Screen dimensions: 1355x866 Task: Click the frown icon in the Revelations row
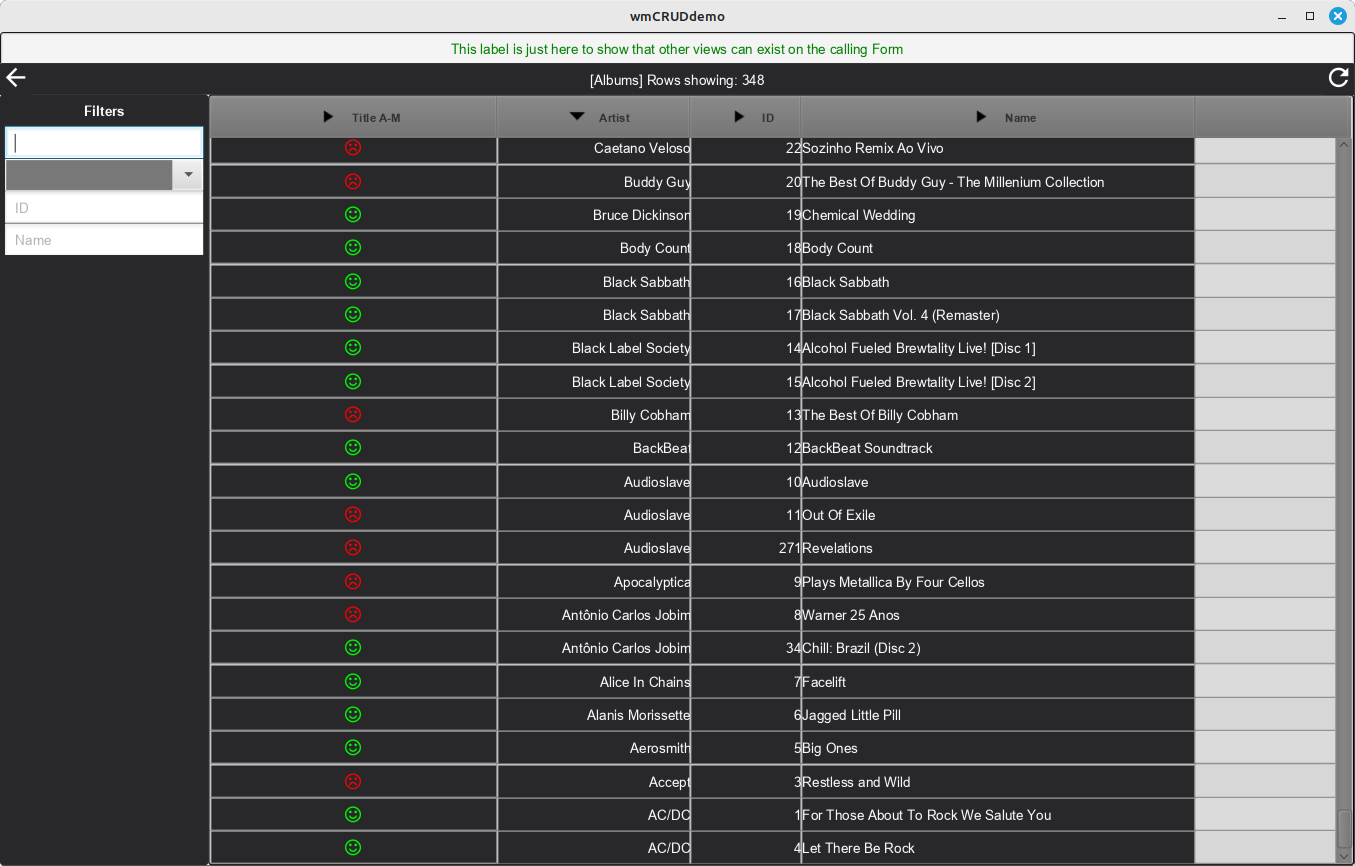point(353,548)
